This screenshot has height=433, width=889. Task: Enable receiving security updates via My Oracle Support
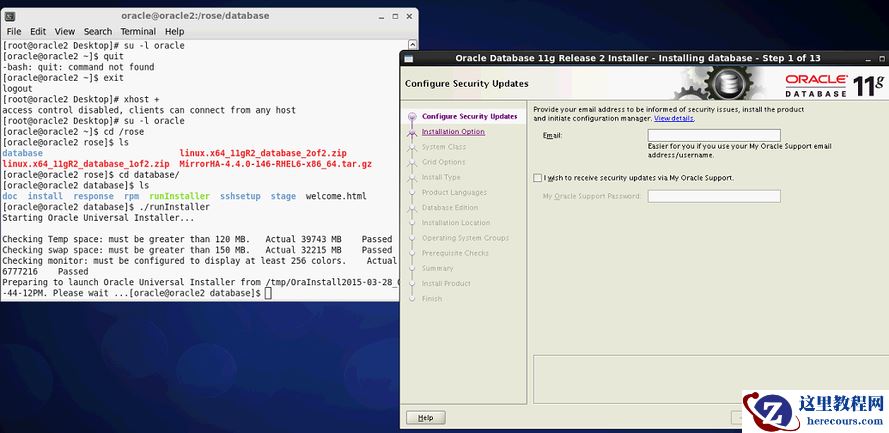pos(538,178)
